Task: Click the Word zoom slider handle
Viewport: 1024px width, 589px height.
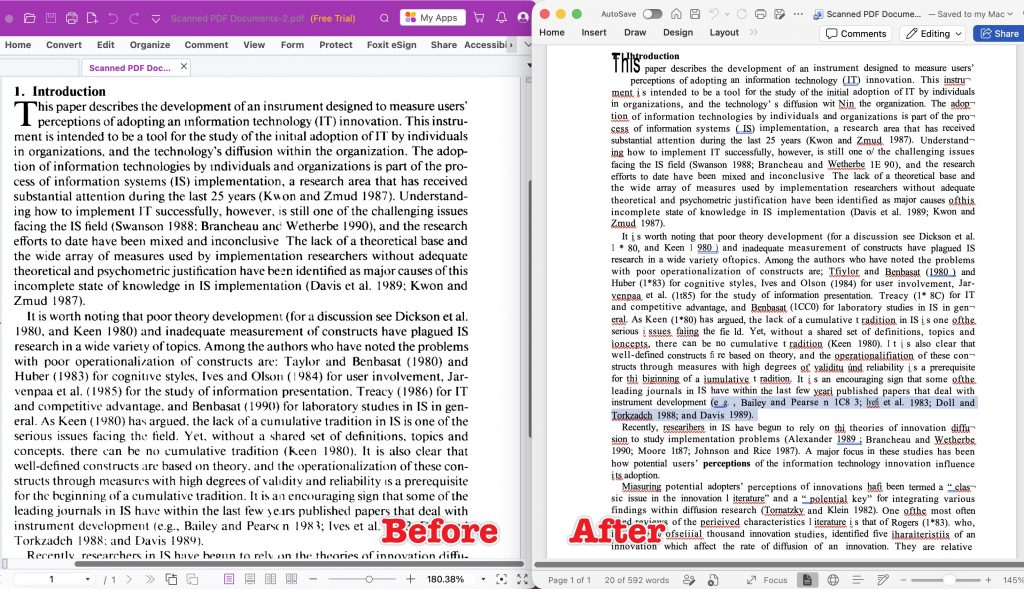Action: tap(948, 580)
